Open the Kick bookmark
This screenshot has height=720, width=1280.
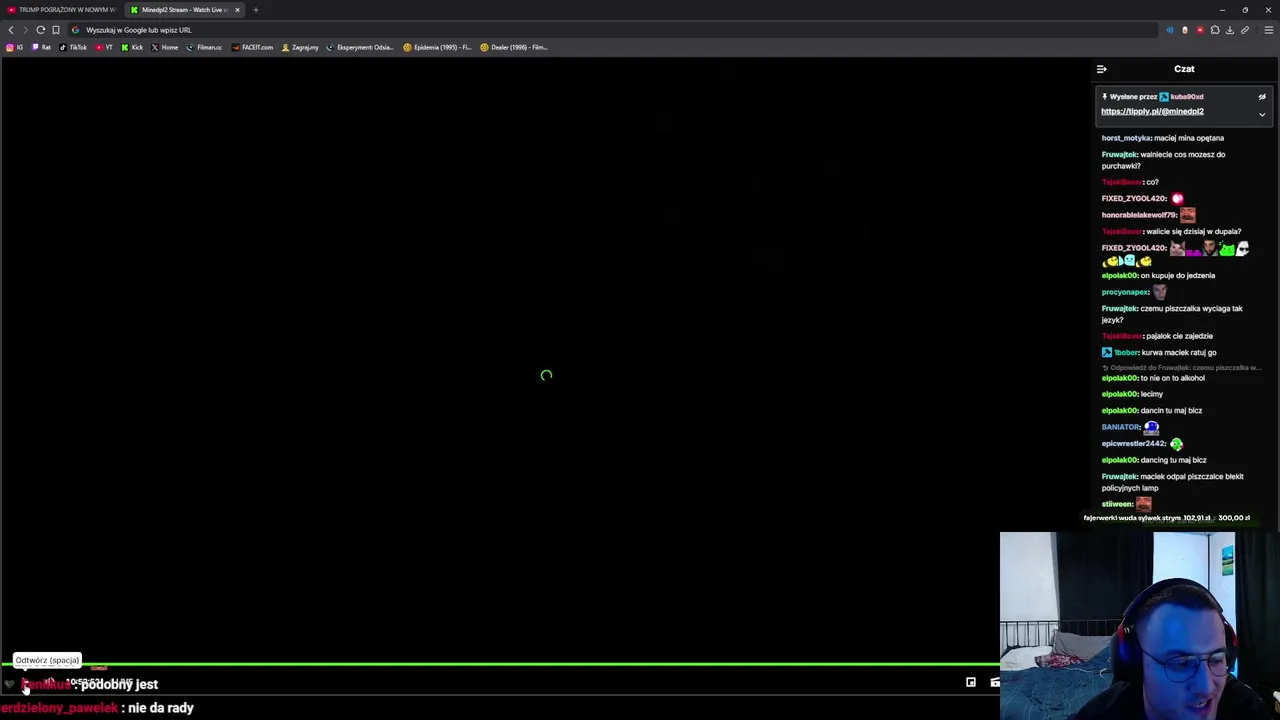[x=132, y=47]
